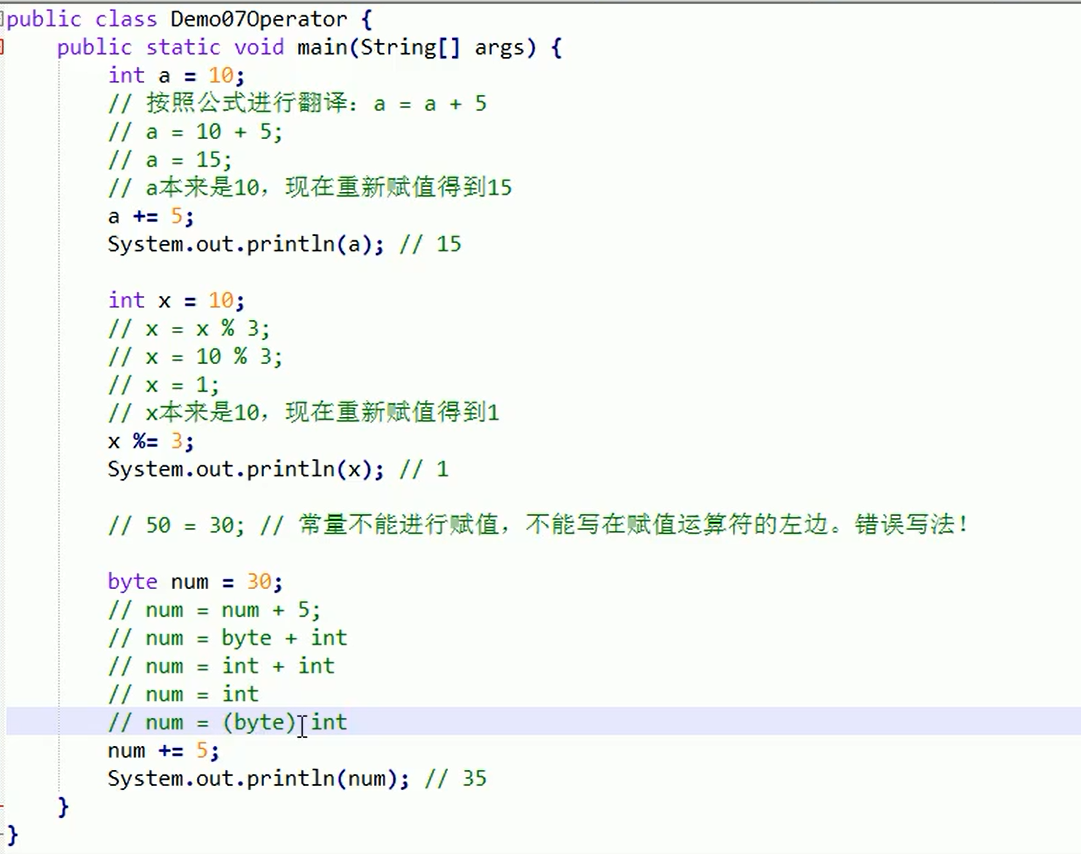
Task: Click the main method's closing brace
Action: point(63,807)
